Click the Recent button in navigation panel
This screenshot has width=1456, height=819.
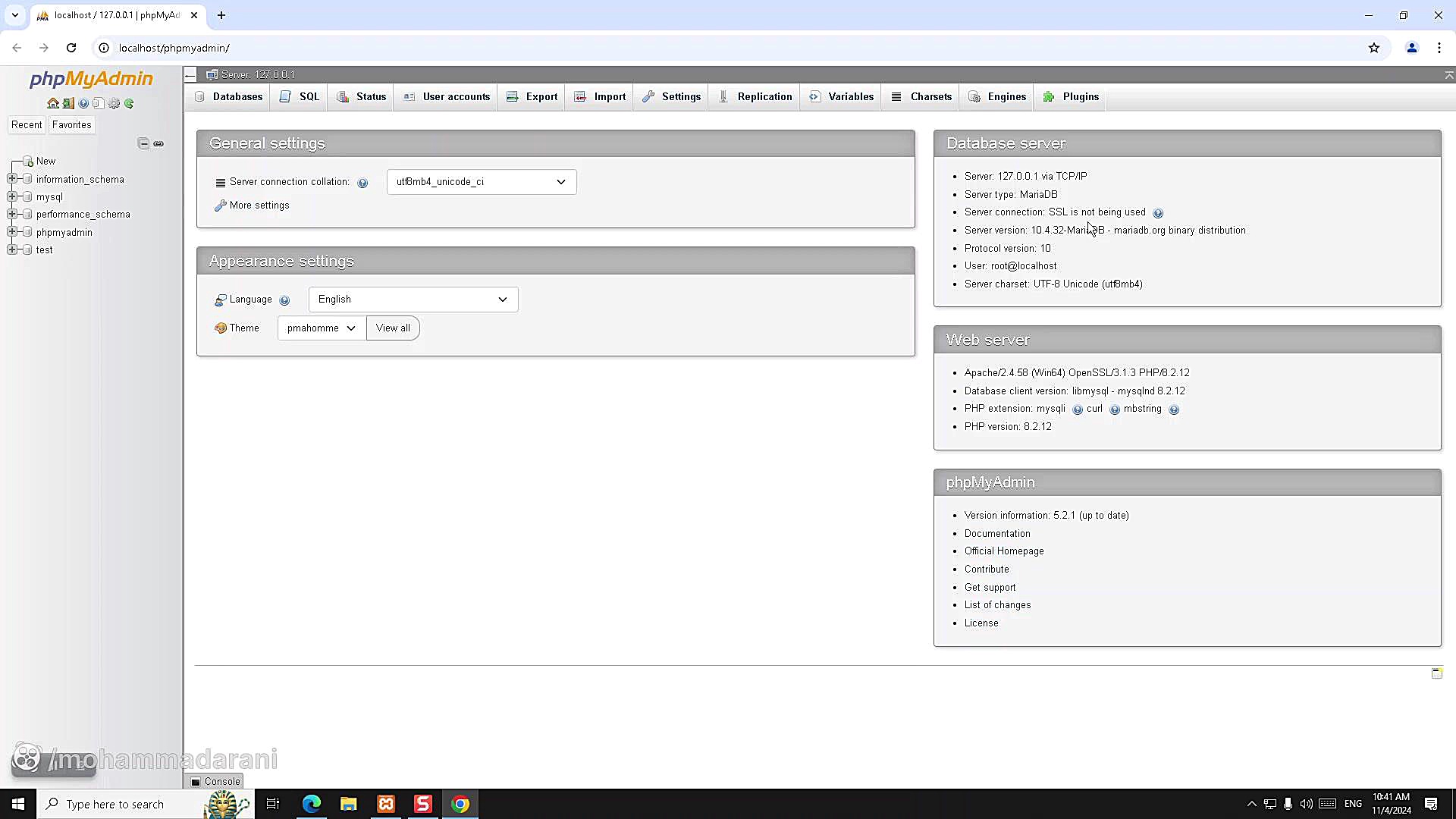pos(27,125)
